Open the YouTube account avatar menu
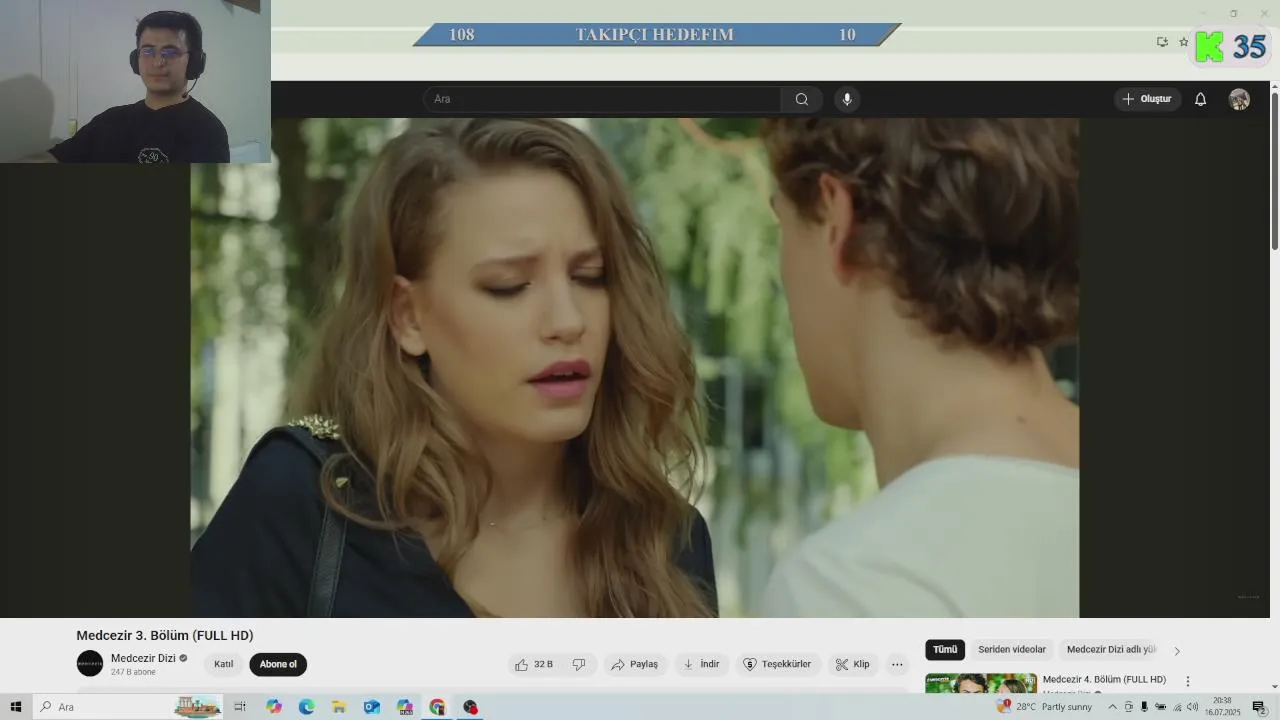 click(1239, 99)
